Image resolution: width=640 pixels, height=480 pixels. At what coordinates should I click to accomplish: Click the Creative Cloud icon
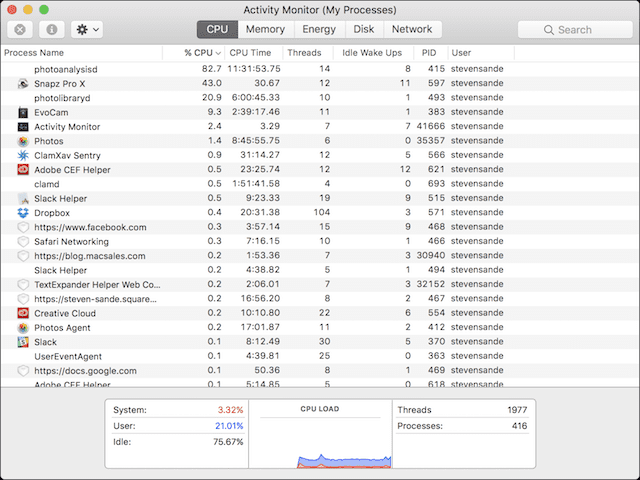click(23, 313)
